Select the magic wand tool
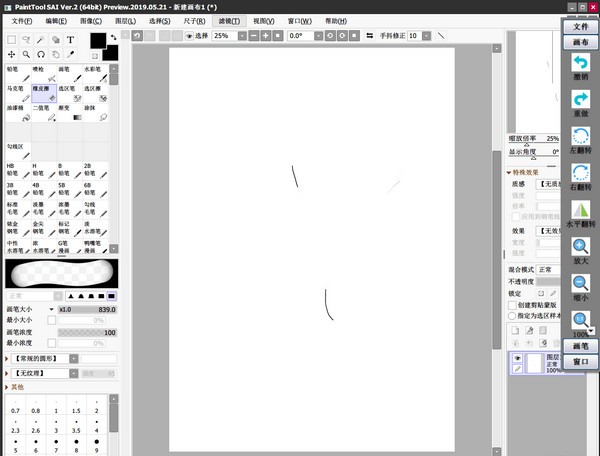This screenshot has height=456, width=600. pos(41,40)
